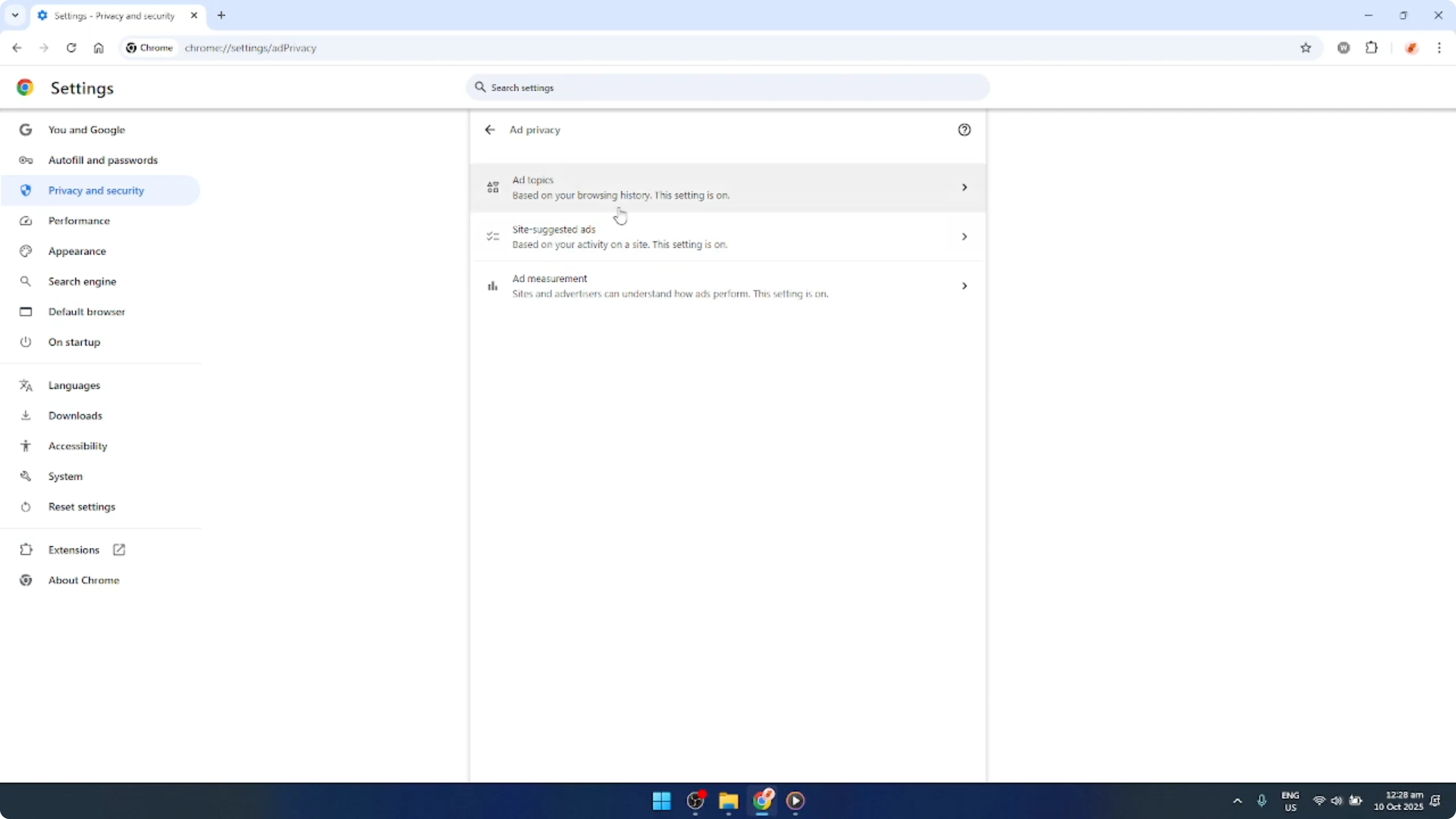
Task: Click the bookmark star in the address bar
Action: click(1306, 48)
